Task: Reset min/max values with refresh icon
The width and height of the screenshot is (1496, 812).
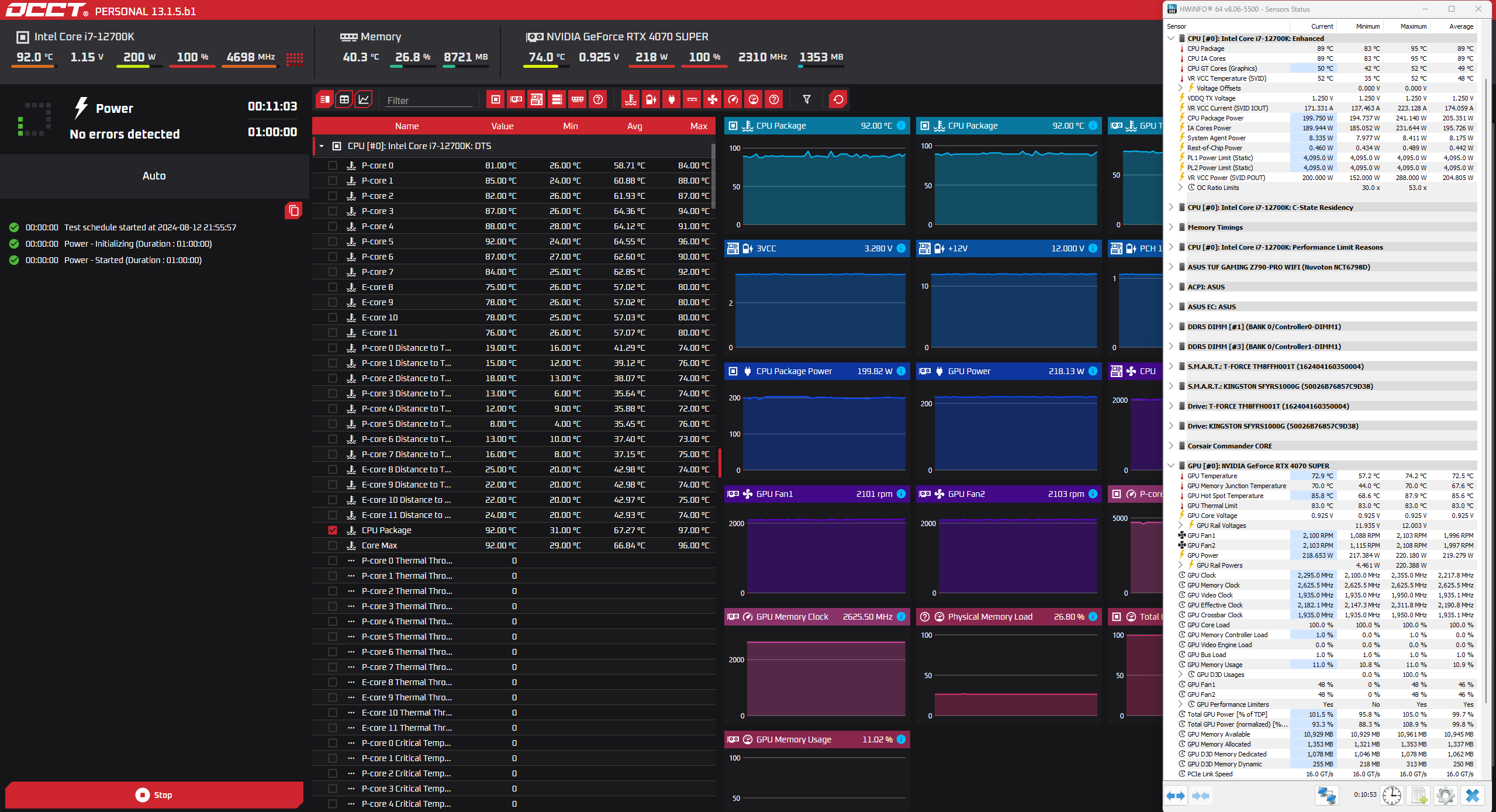Action: coord(838,99)
